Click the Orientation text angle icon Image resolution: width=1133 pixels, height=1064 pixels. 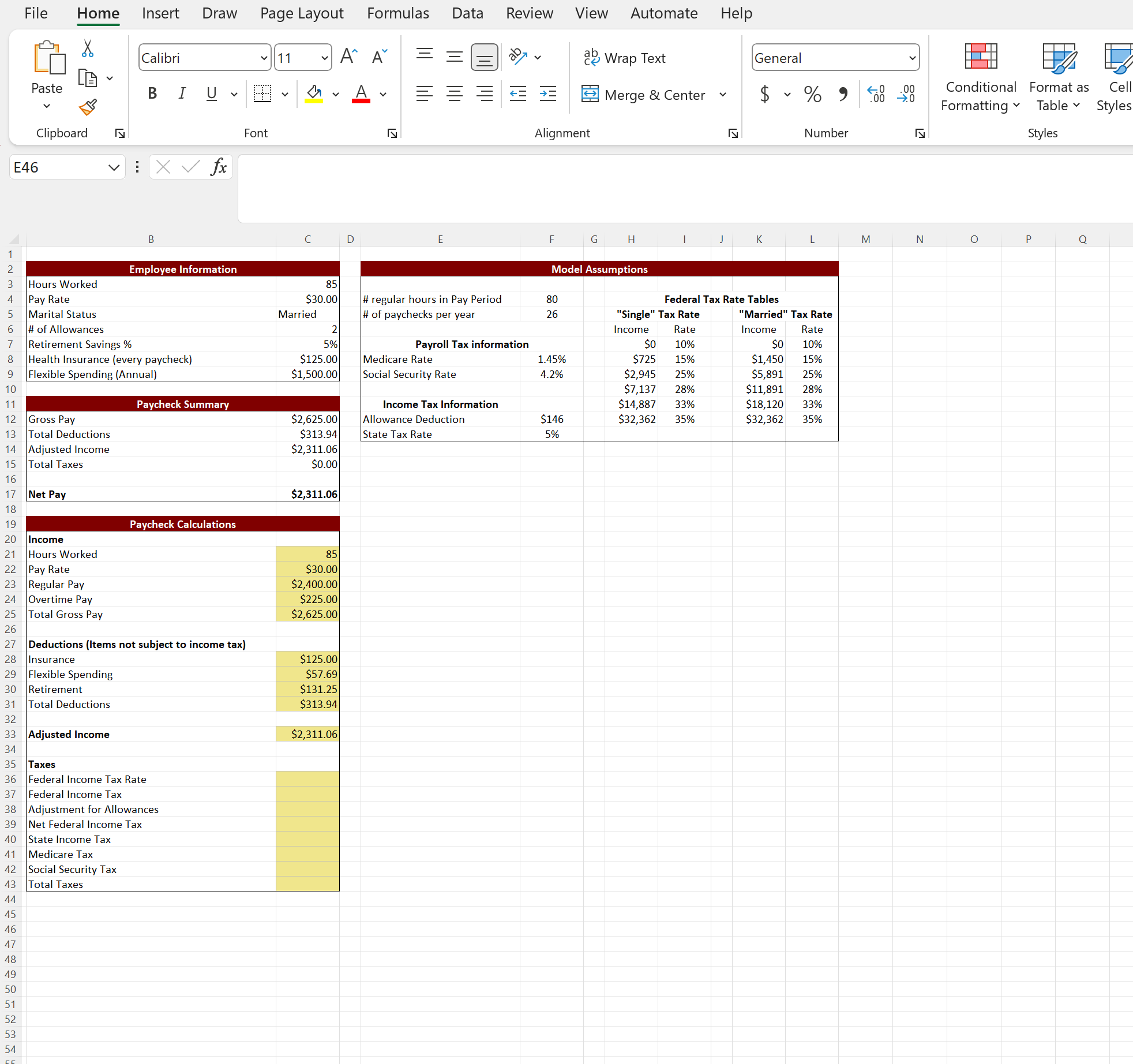click(x=518, y=57)
